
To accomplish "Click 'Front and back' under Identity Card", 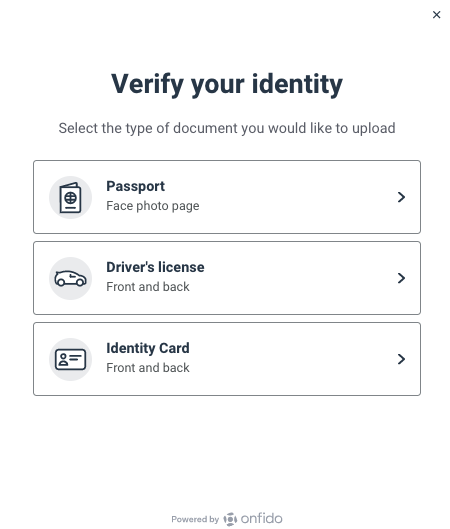I will tap(148, 368).
